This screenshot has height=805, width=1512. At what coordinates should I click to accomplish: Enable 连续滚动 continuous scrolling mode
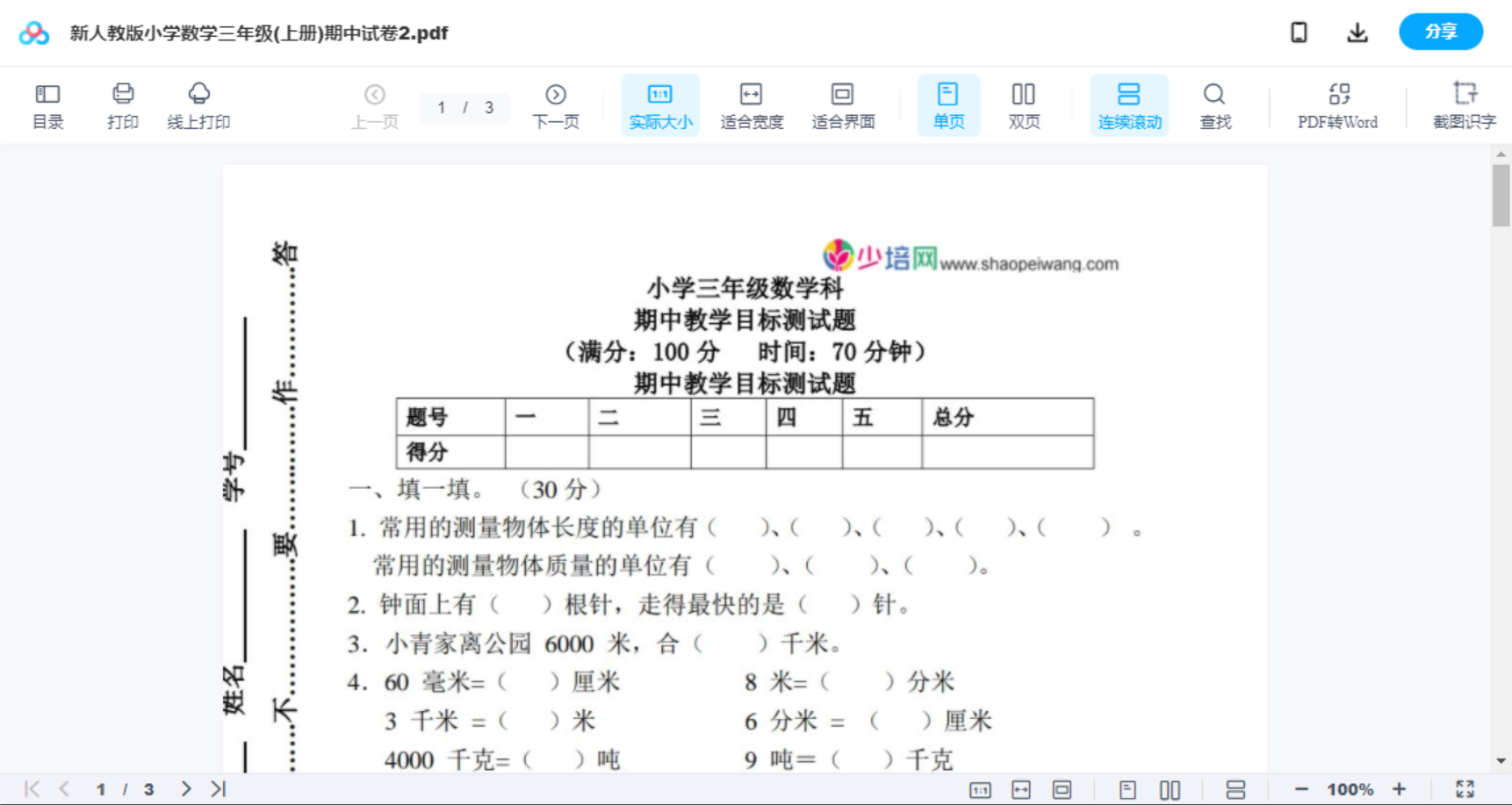(x=1129, y=104)
